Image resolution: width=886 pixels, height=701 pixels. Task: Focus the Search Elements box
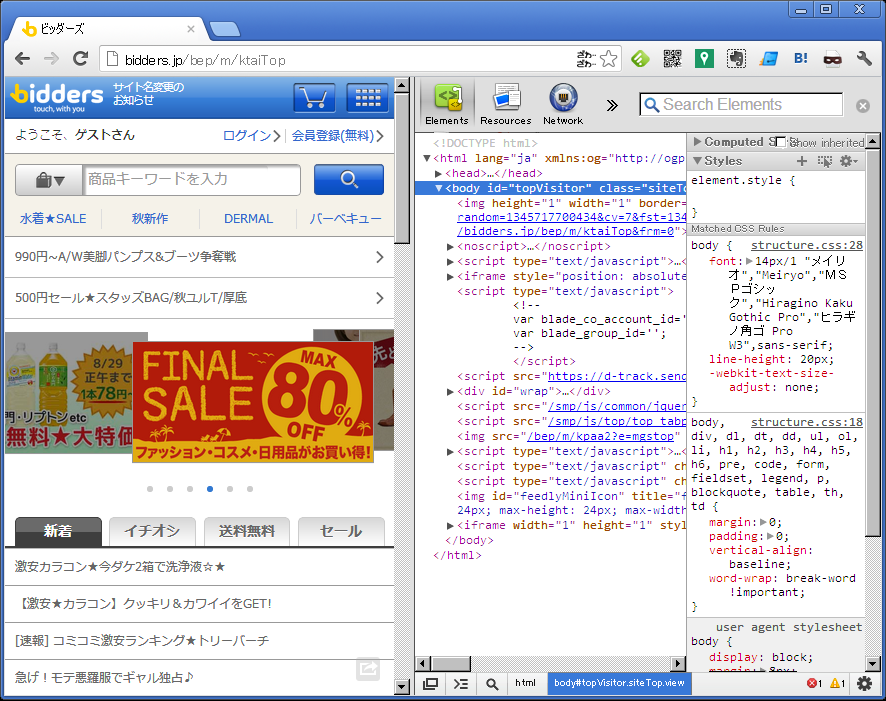(x=740, y=105)
